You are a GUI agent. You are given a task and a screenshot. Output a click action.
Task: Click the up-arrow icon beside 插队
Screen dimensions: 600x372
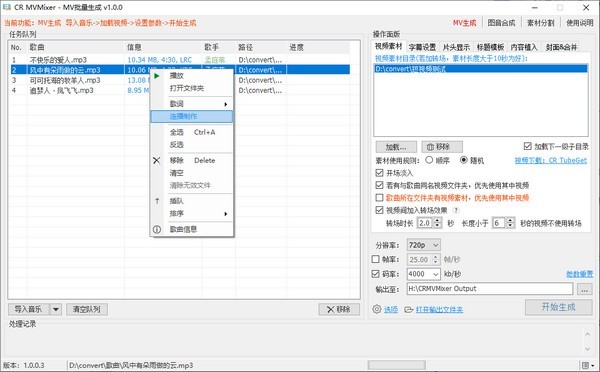[157, 201]
